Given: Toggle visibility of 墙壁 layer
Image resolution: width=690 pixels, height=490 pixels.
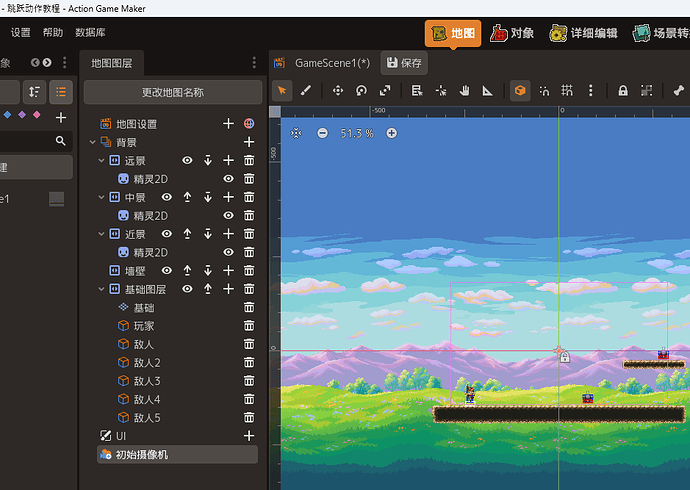Looking at the screenshot, I should tap(166, 271).
